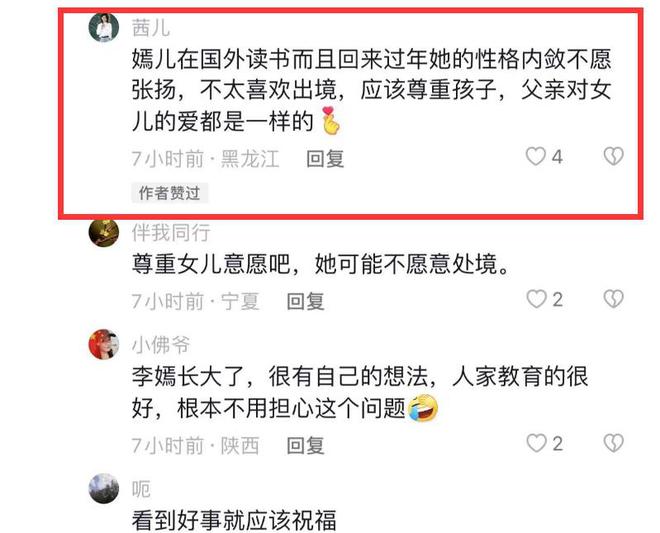Open username 呃 link
Viewport: 660px width, 533px height.
(141, 489)
